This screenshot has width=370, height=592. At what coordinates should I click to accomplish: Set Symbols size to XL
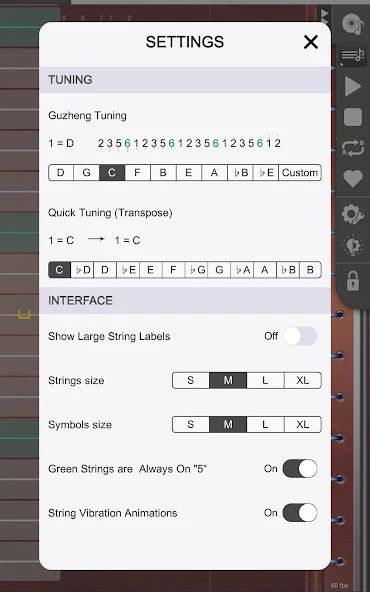pos(302,424)
